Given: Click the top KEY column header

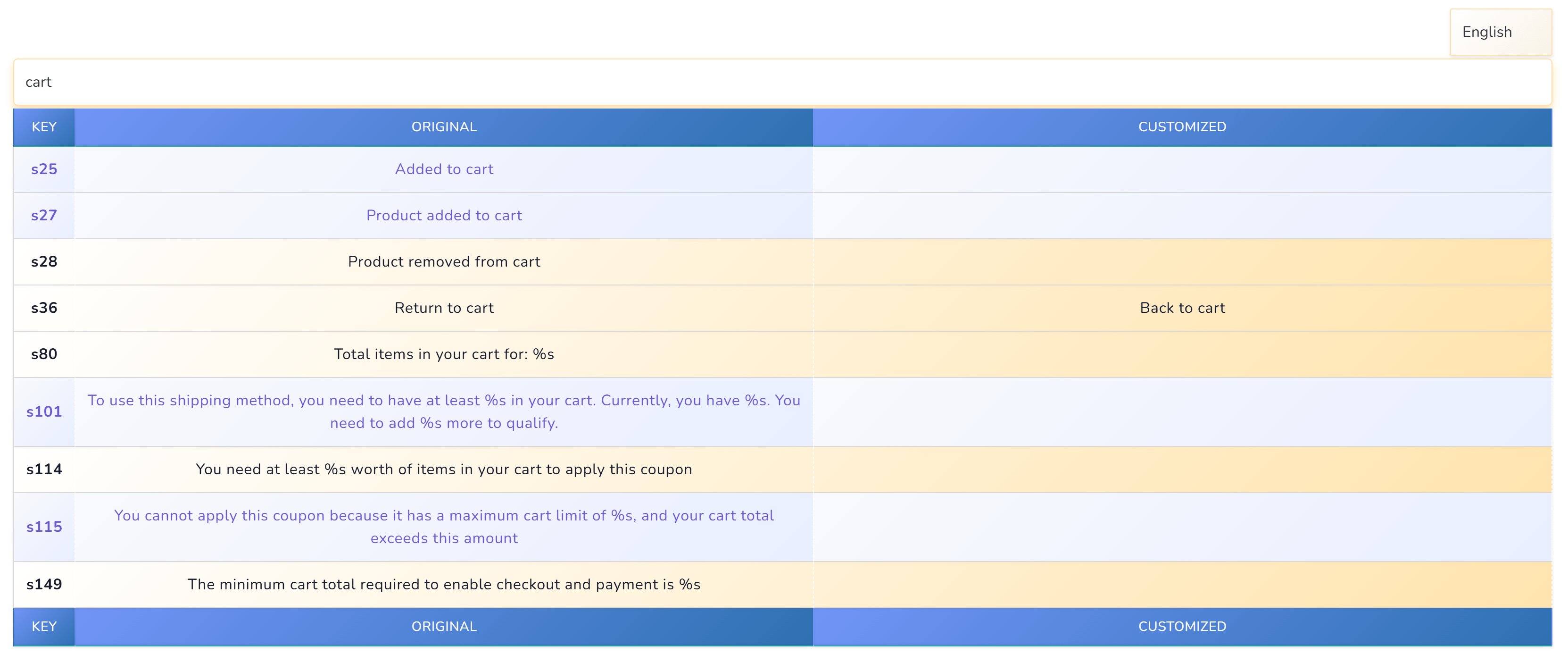Looking at the screenshot, I should tap(44, 126).
